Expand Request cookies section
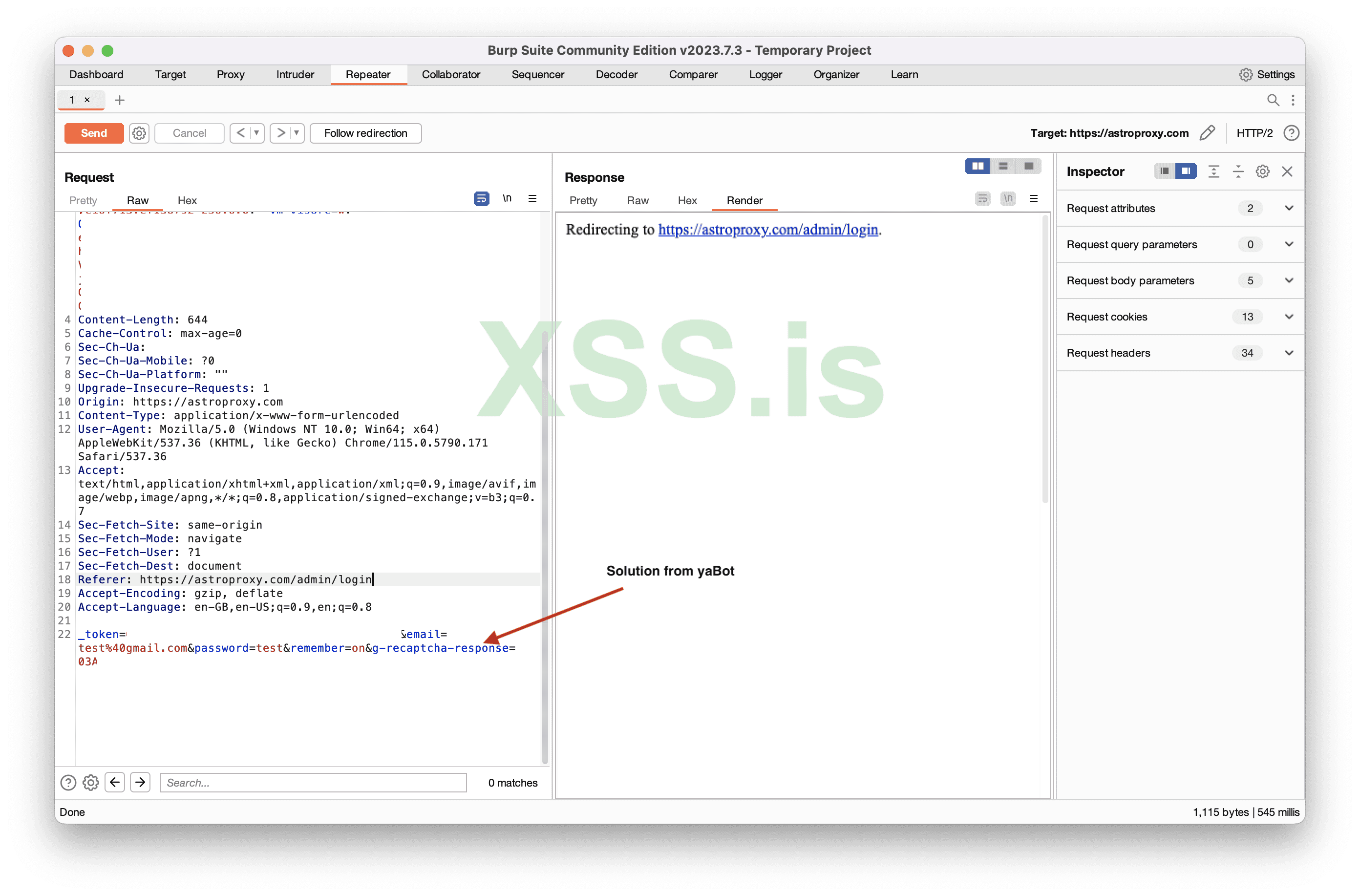 [1289, 317]
